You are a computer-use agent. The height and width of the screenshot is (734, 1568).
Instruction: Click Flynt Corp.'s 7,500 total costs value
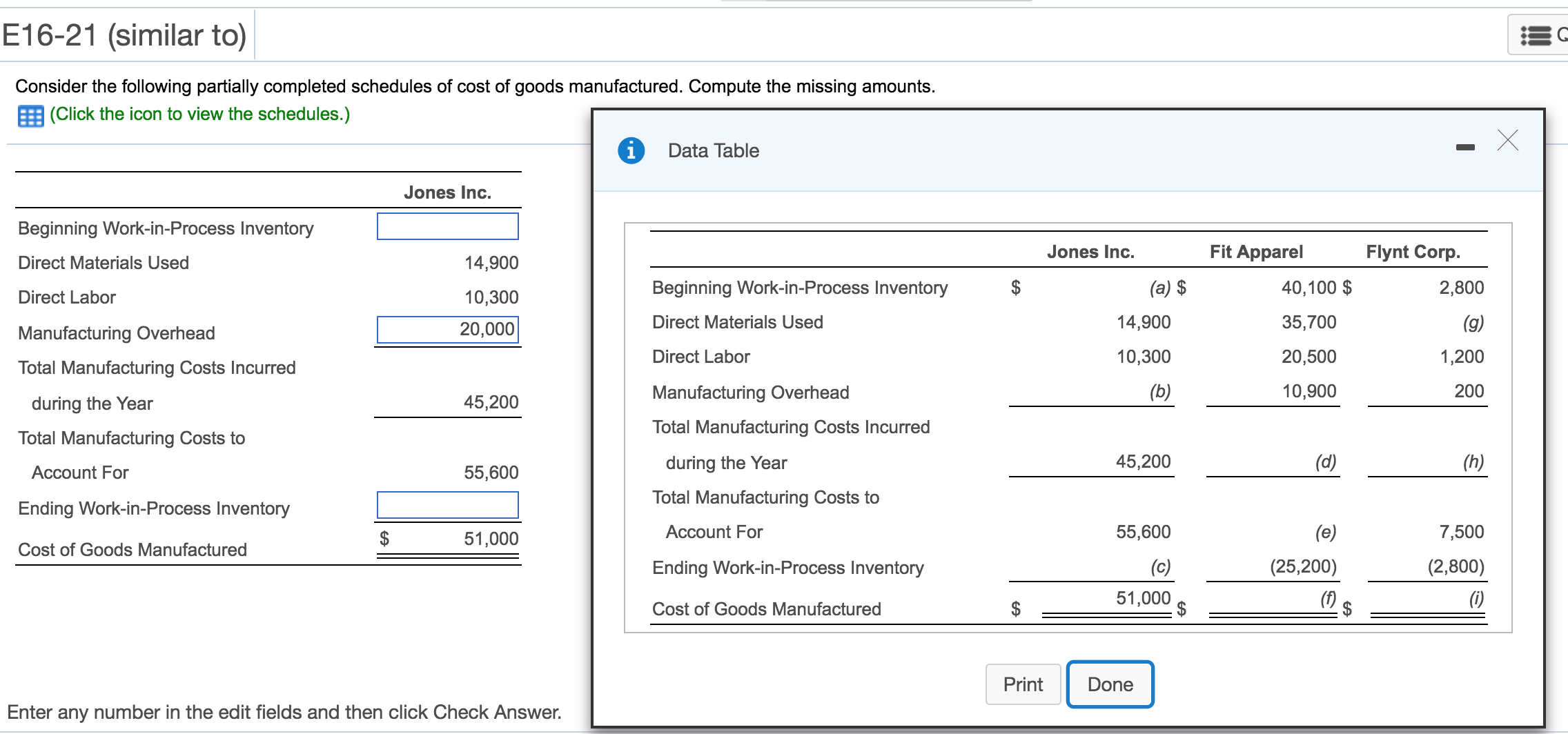click(x=1461, y=532)
